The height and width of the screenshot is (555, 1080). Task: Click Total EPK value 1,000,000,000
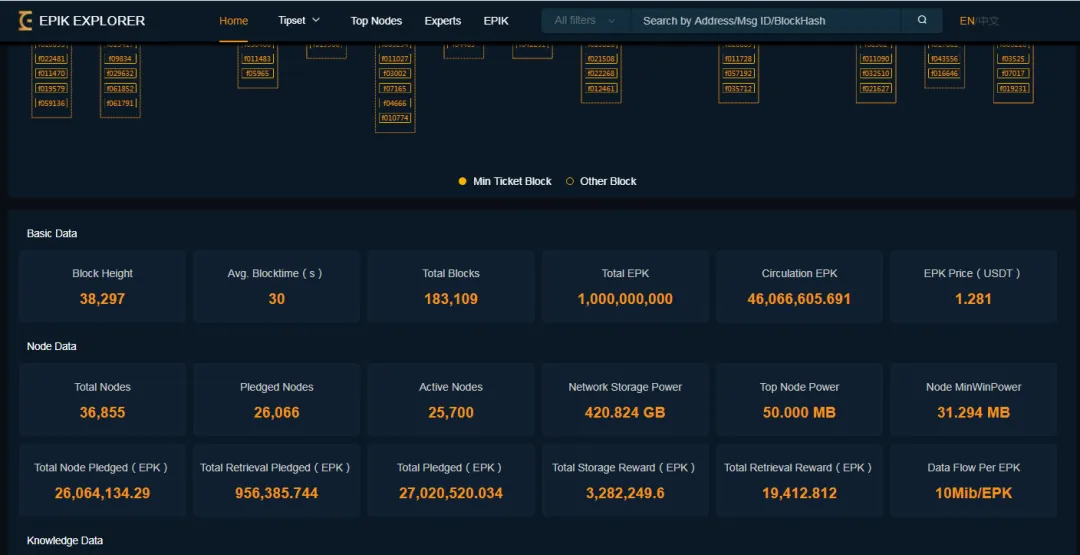[x=625, y=299]
